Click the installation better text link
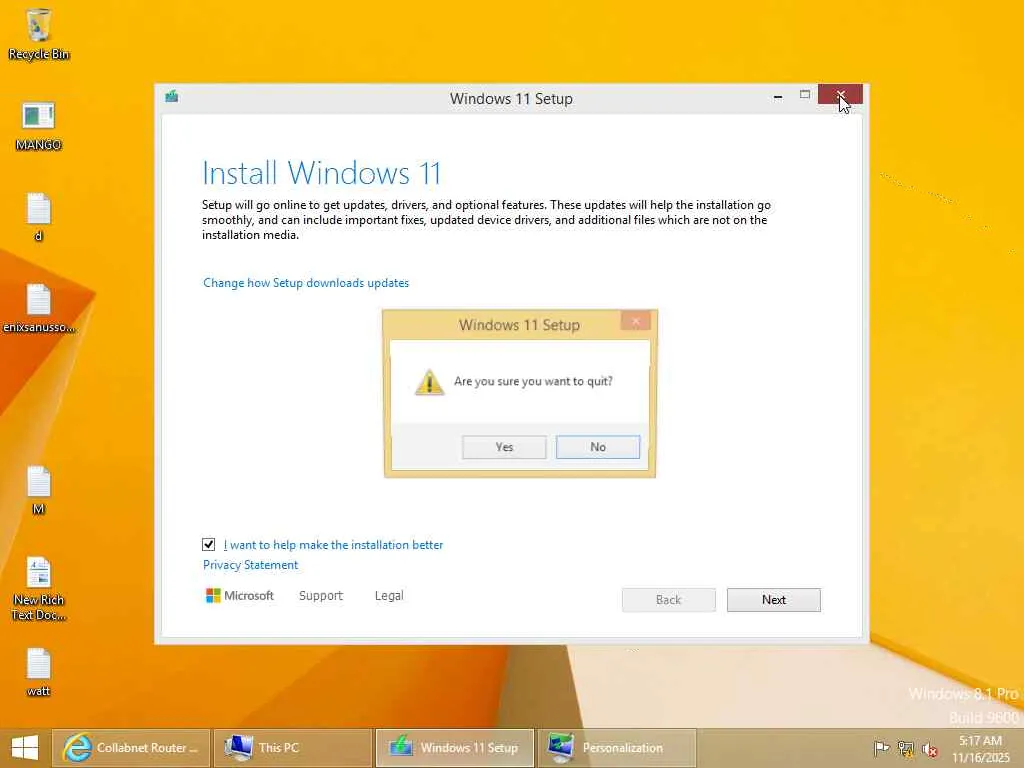This screenshot has height=768, width=1024. click(333, 545)
